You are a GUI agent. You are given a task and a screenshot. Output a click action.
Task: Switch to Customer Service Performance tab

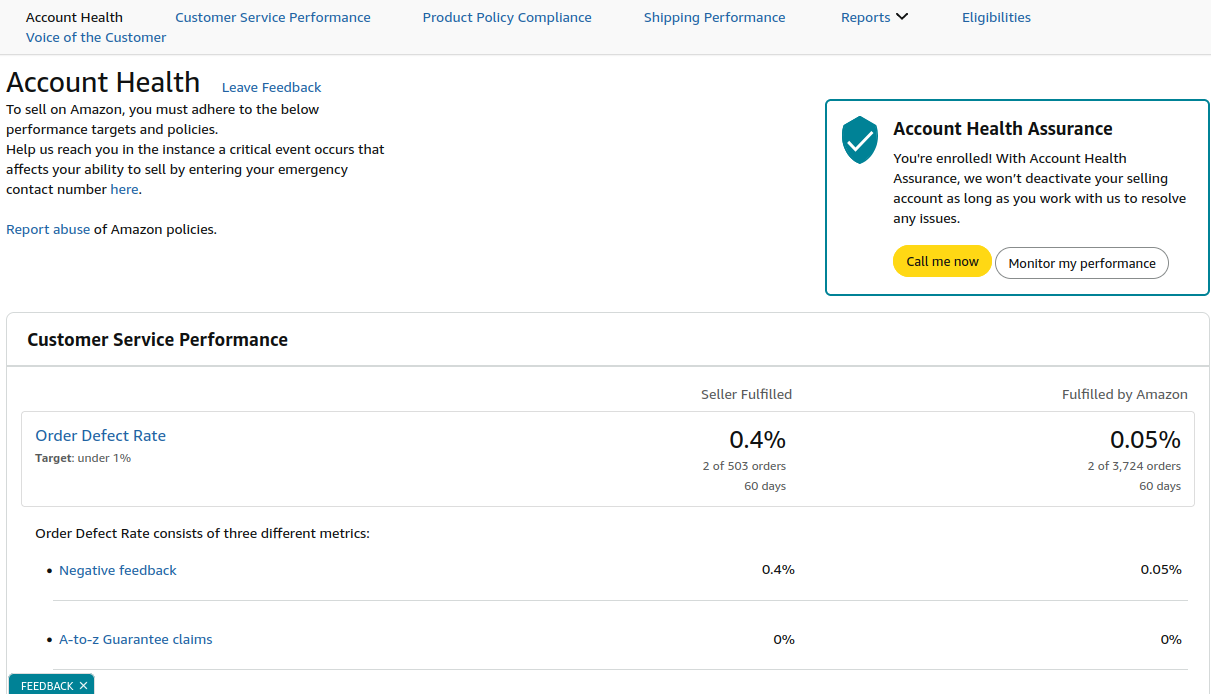click(x=273, y=17)
